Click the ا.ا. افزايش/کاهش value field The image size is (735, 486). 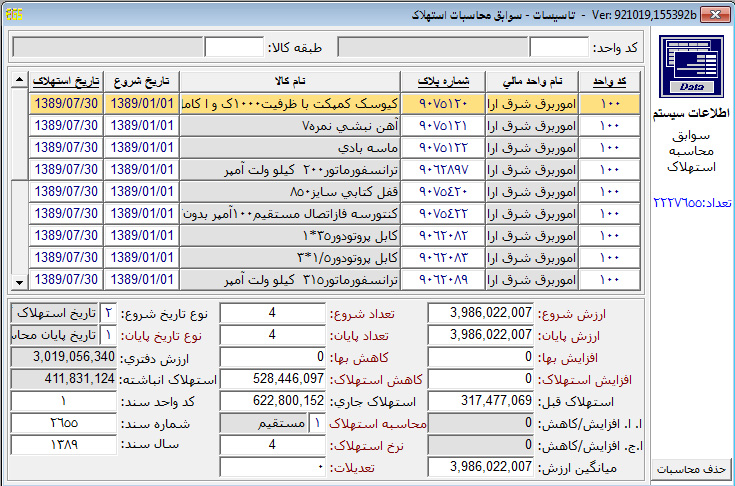[481, 423]
